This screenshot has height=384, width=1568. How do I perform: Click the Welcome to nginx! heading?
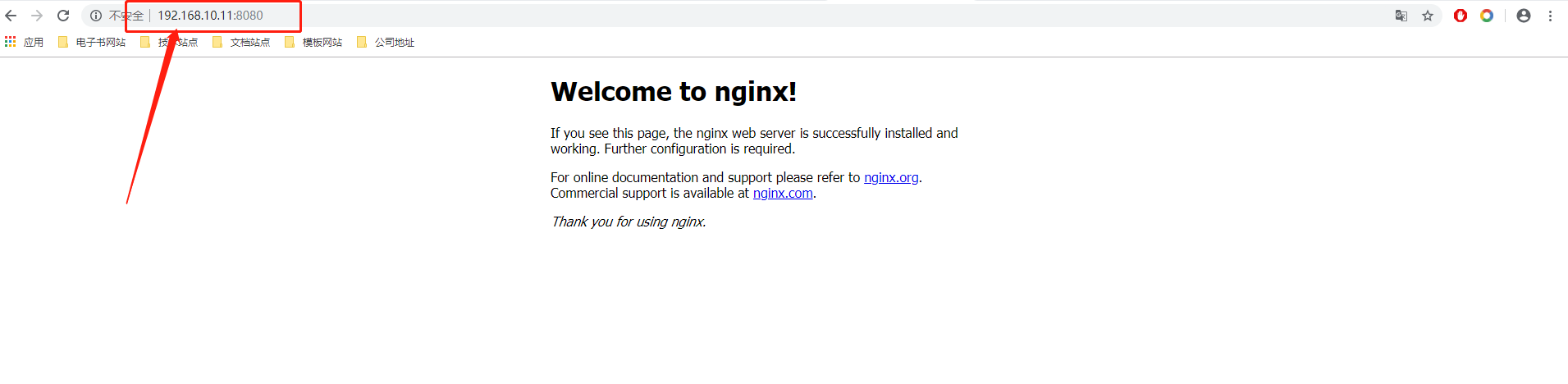[674, 92]
